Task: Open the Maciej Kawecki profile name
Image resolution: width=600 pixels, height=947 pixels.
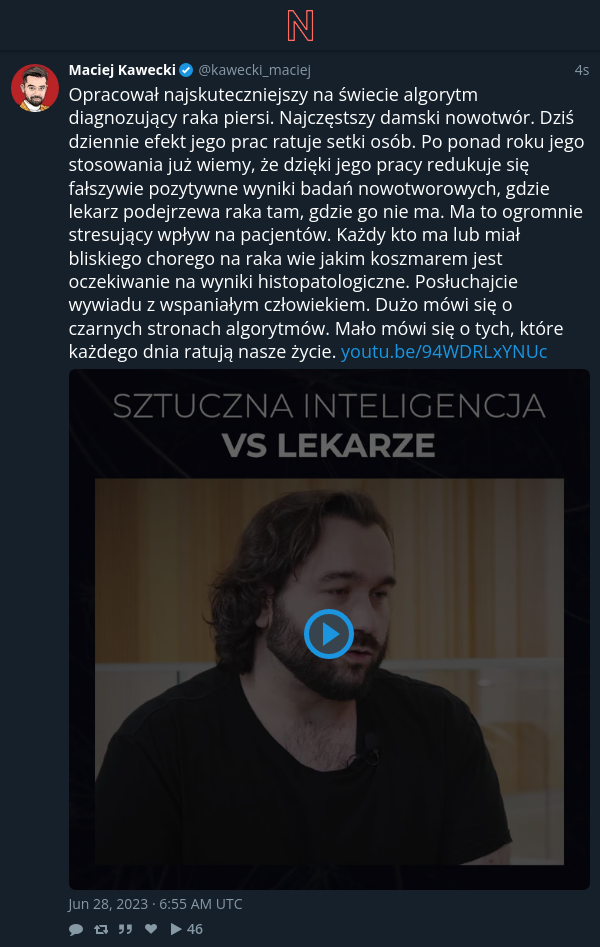Action: 122,70
